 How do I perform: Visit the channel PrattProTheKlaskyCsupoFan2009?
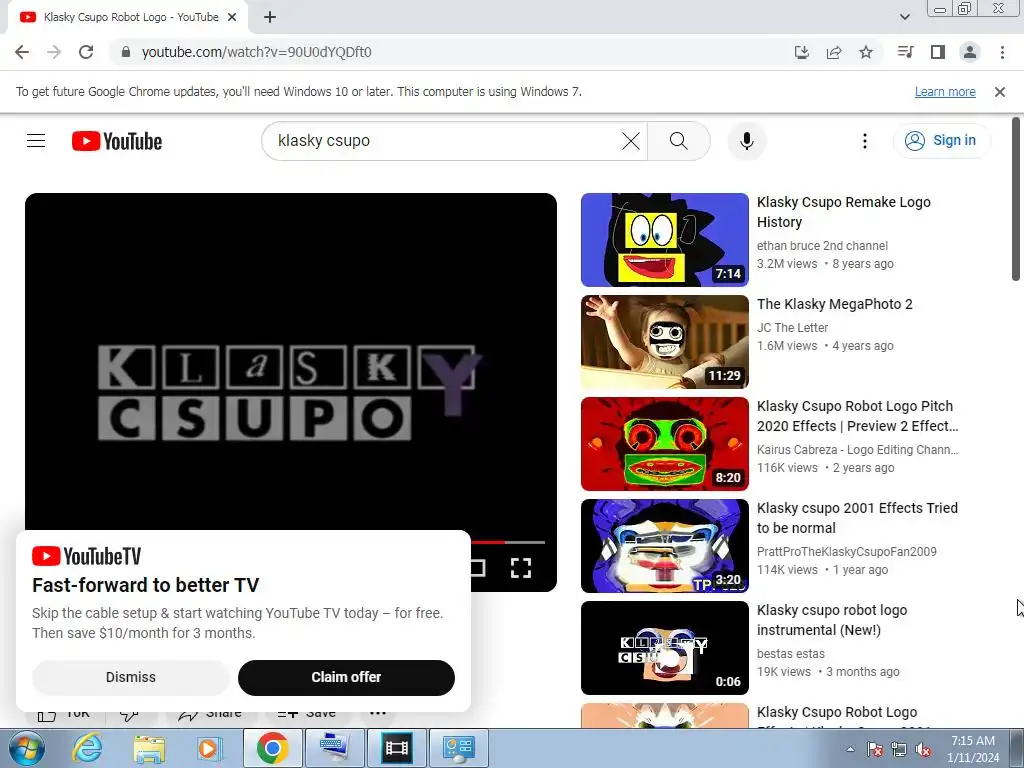846,552
